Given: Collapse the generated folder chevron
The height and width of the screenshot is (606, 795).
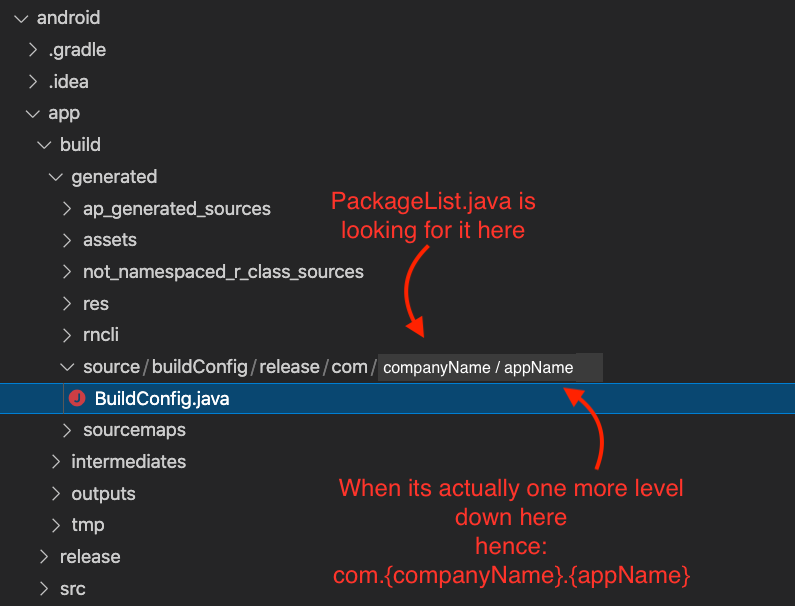Looking at the screenshot, I should click(x=56, y=177).
